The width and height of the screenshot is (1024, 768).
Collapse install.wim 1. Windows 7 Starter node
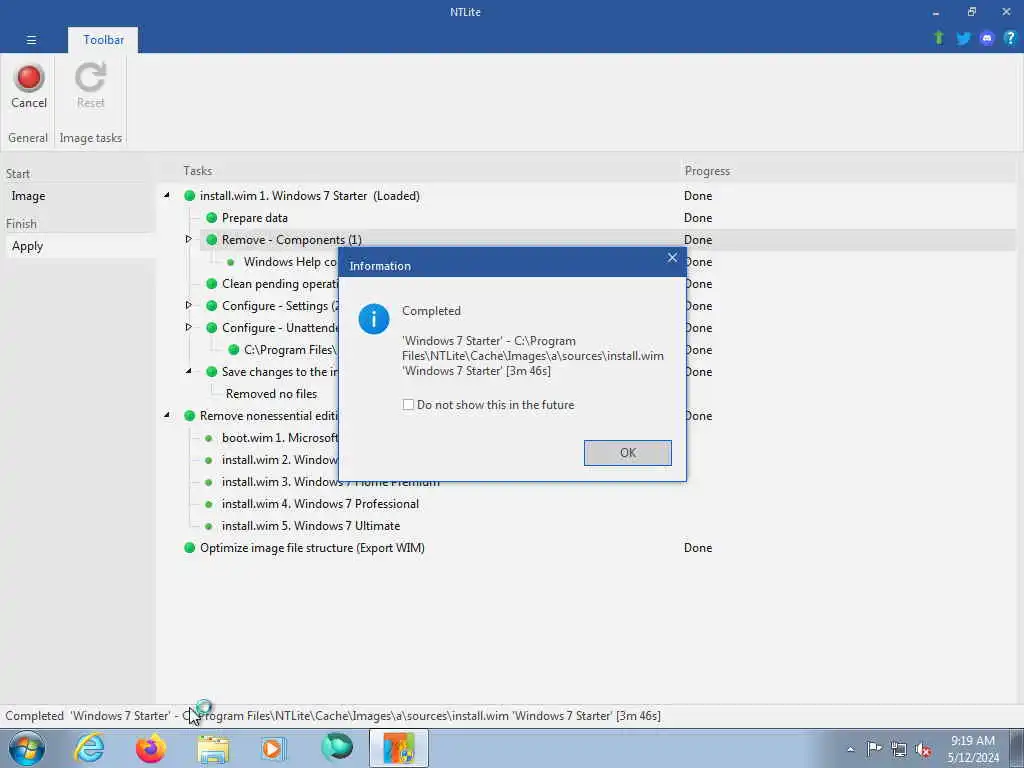[x=167, y=195]
